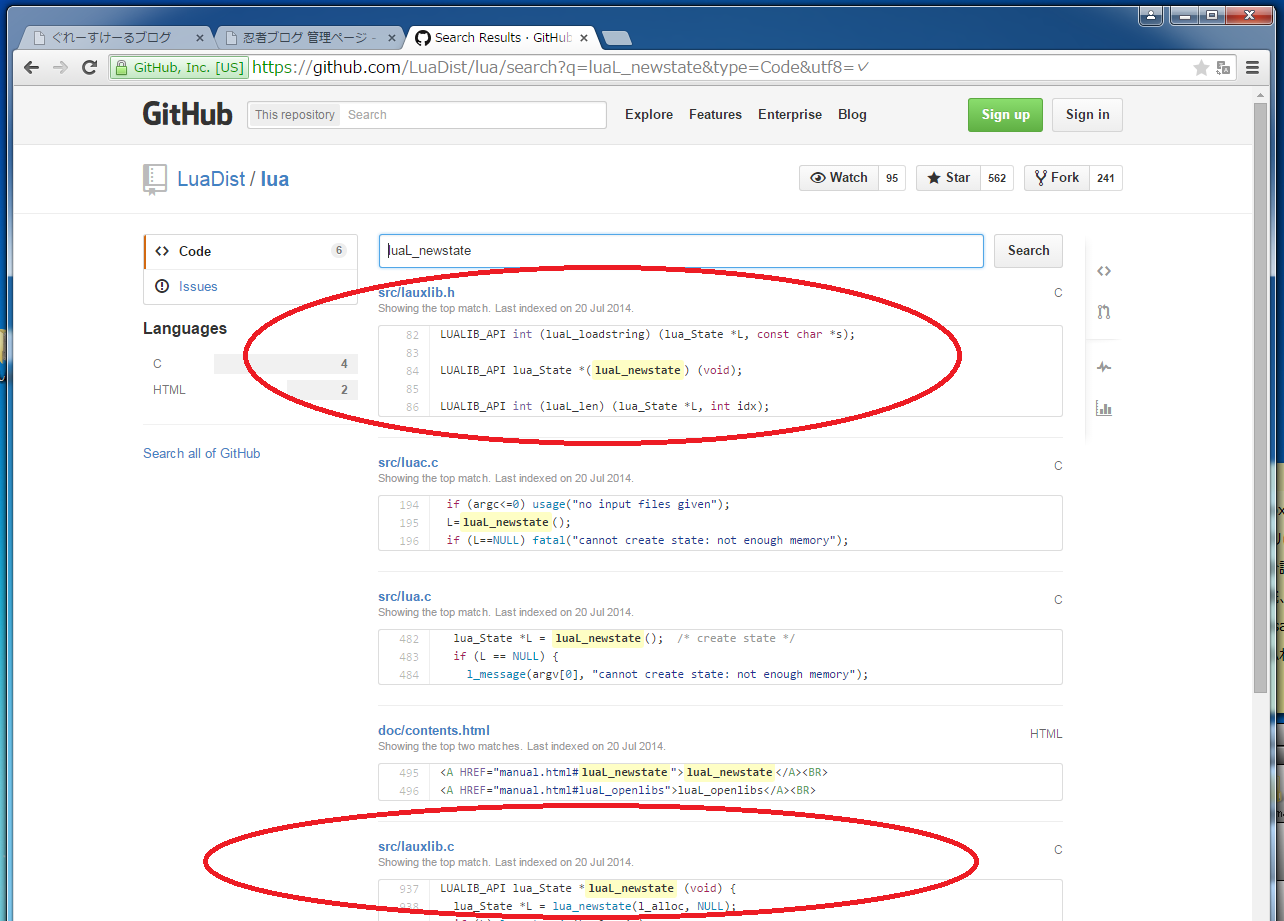
Task: Open the Pull requests icon in the repo sidebar
Action: click(x=1104, y=312)
